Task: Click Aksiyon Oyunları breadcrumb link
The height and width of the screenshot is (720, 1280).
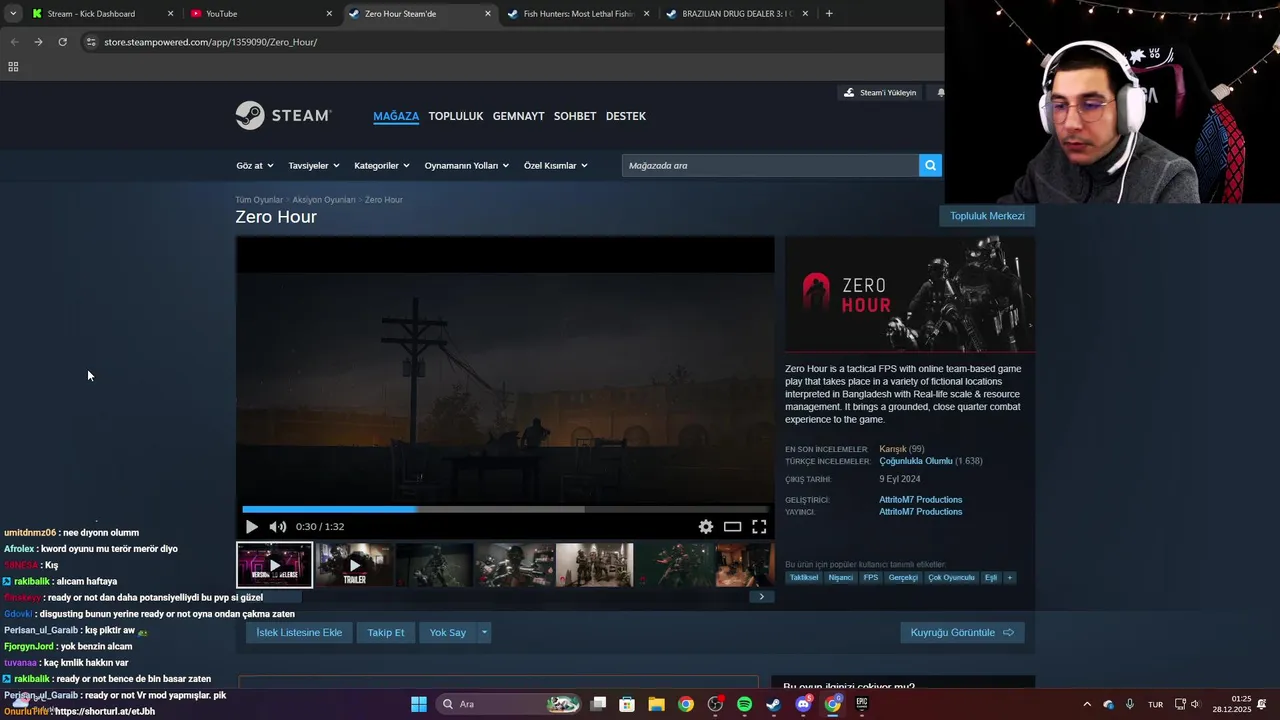Action: tap(324, 200)
